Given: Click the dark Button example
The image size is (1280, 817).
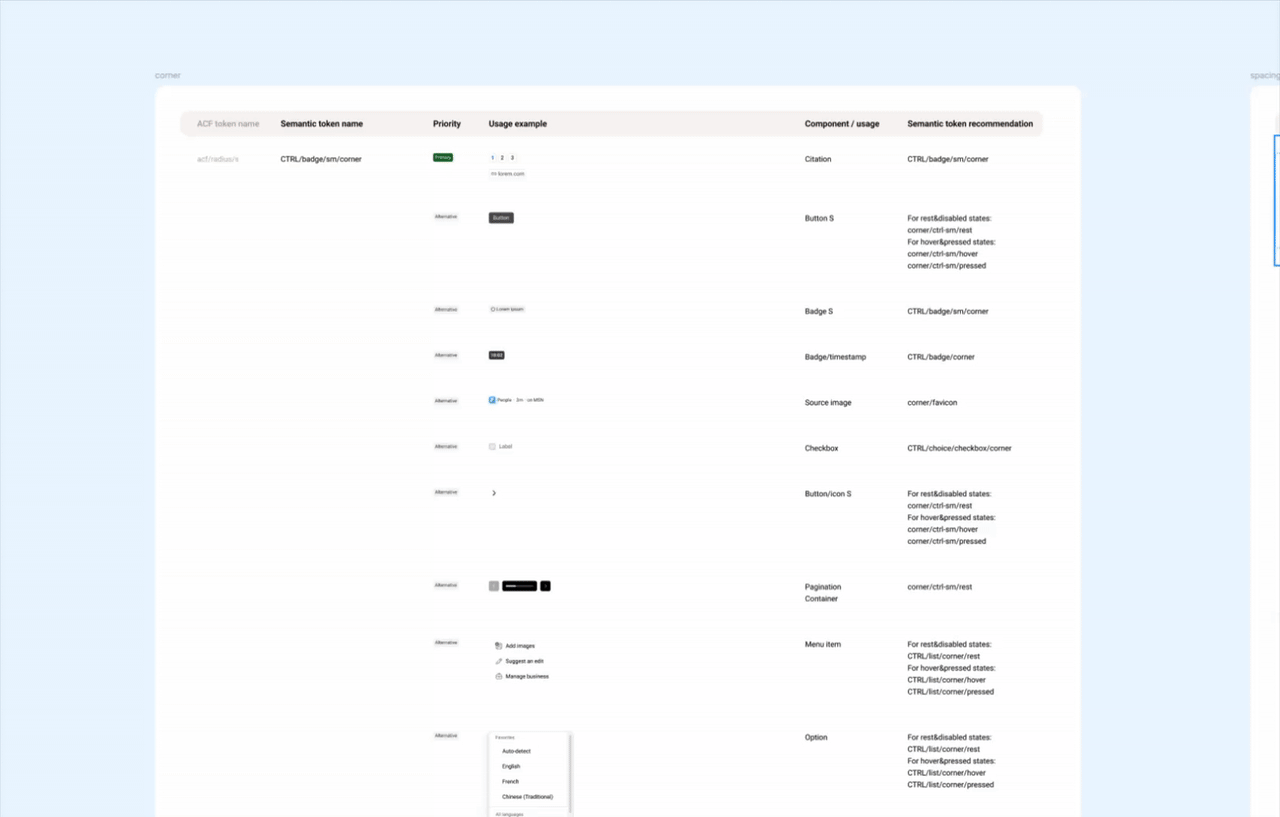Looking at the screenshot, I should tap(501, 217).
